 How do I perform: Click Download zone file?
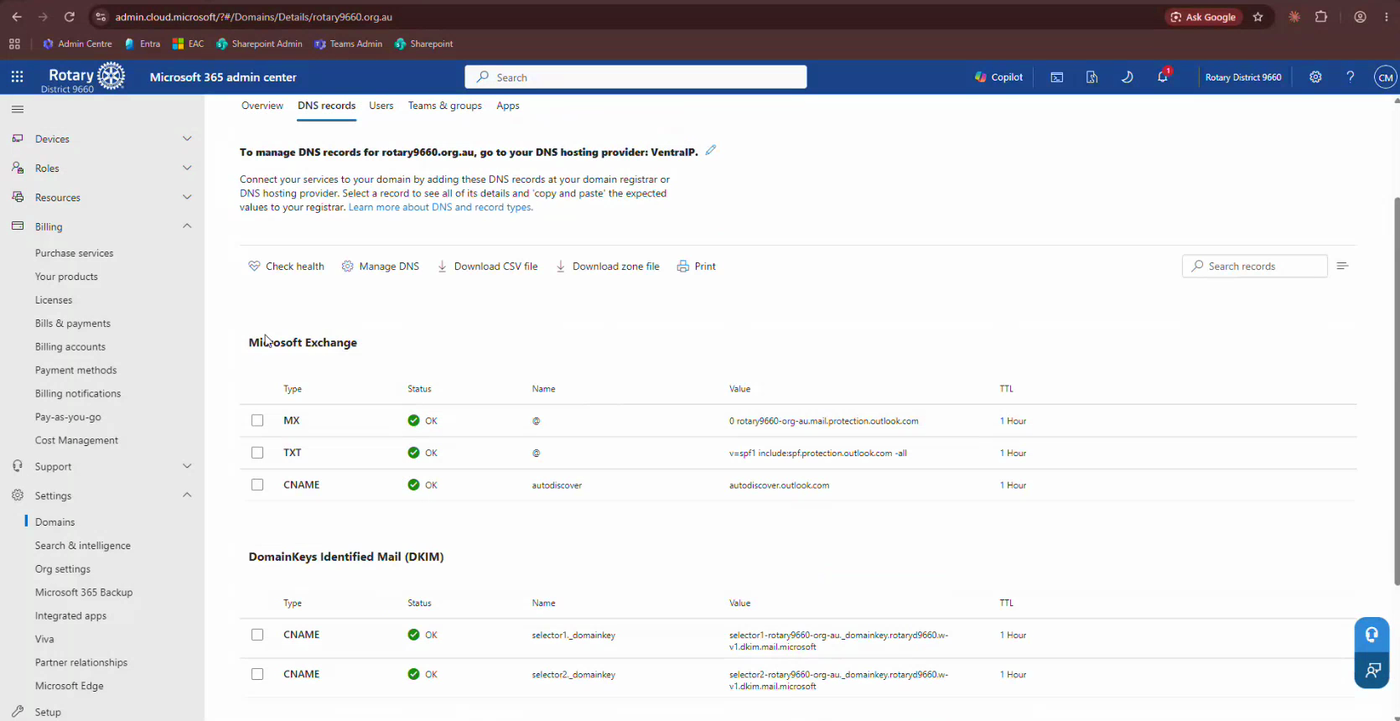607,266
